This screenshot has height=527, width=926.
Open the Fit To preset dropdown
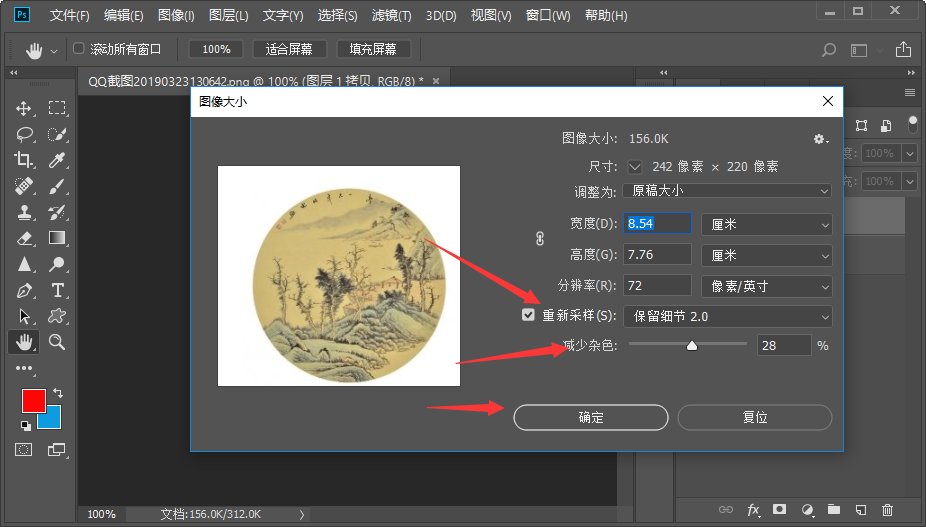pyautogui.click(x=727, y=191)
